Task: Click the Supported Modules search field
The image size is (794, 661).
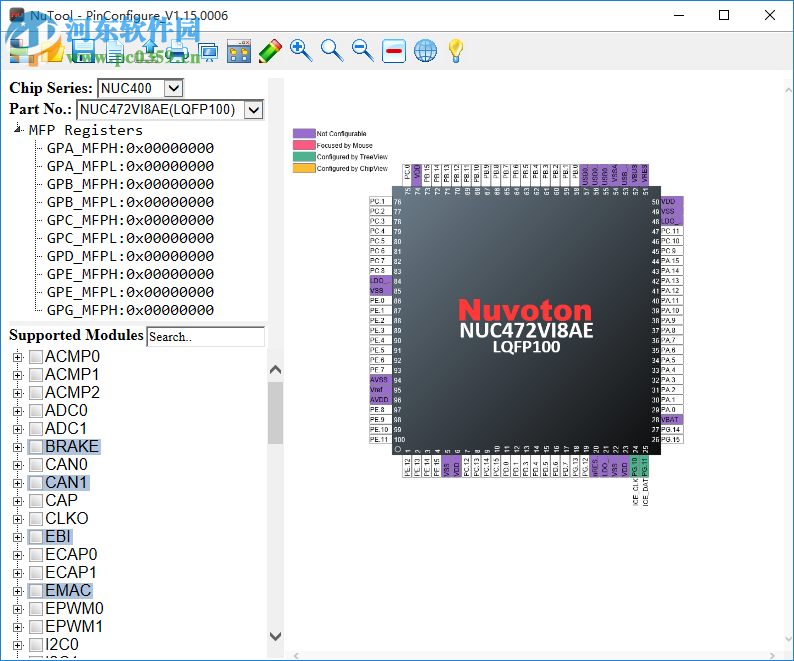Action: tap(206, 337)
